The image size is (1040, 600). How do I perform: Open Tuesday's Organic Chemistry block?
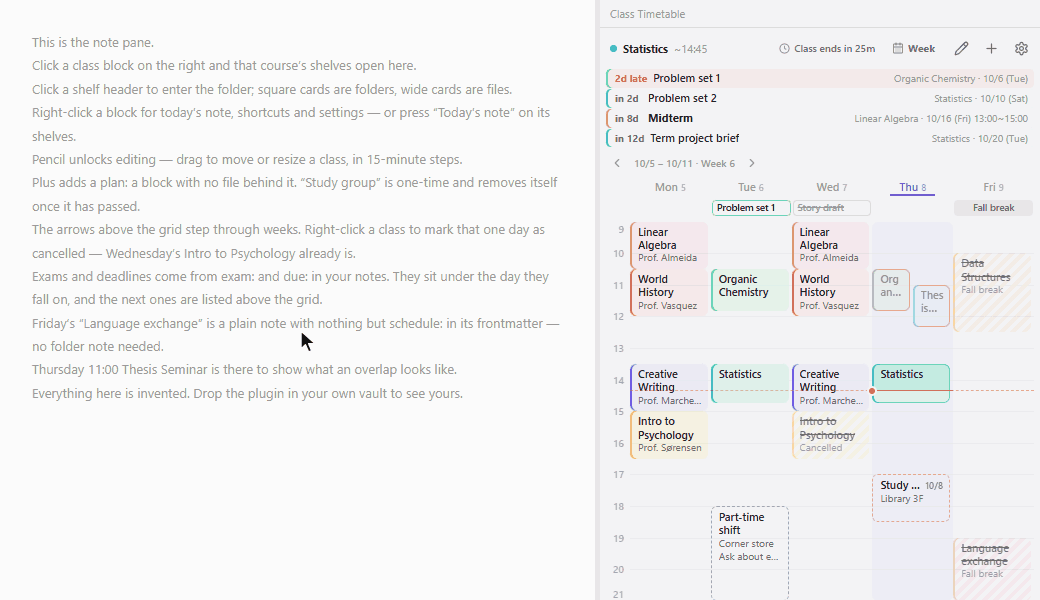[x=749, y=290]
